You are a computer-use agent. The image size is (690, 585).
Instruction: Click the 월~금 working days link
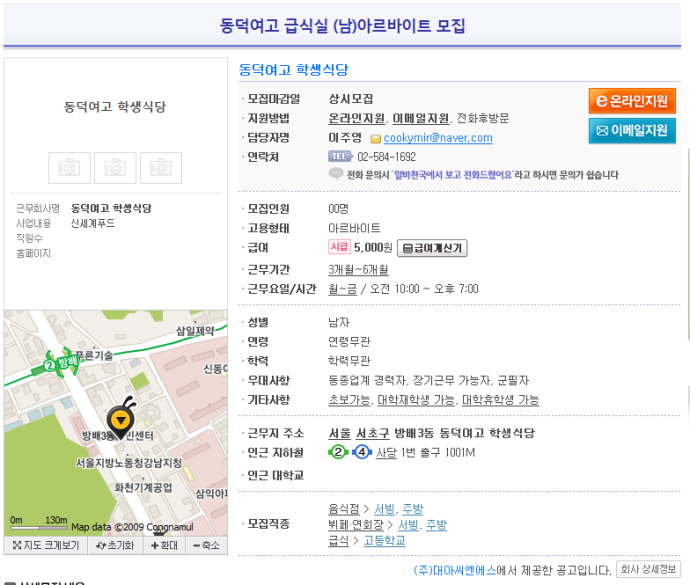pos(342,289)
